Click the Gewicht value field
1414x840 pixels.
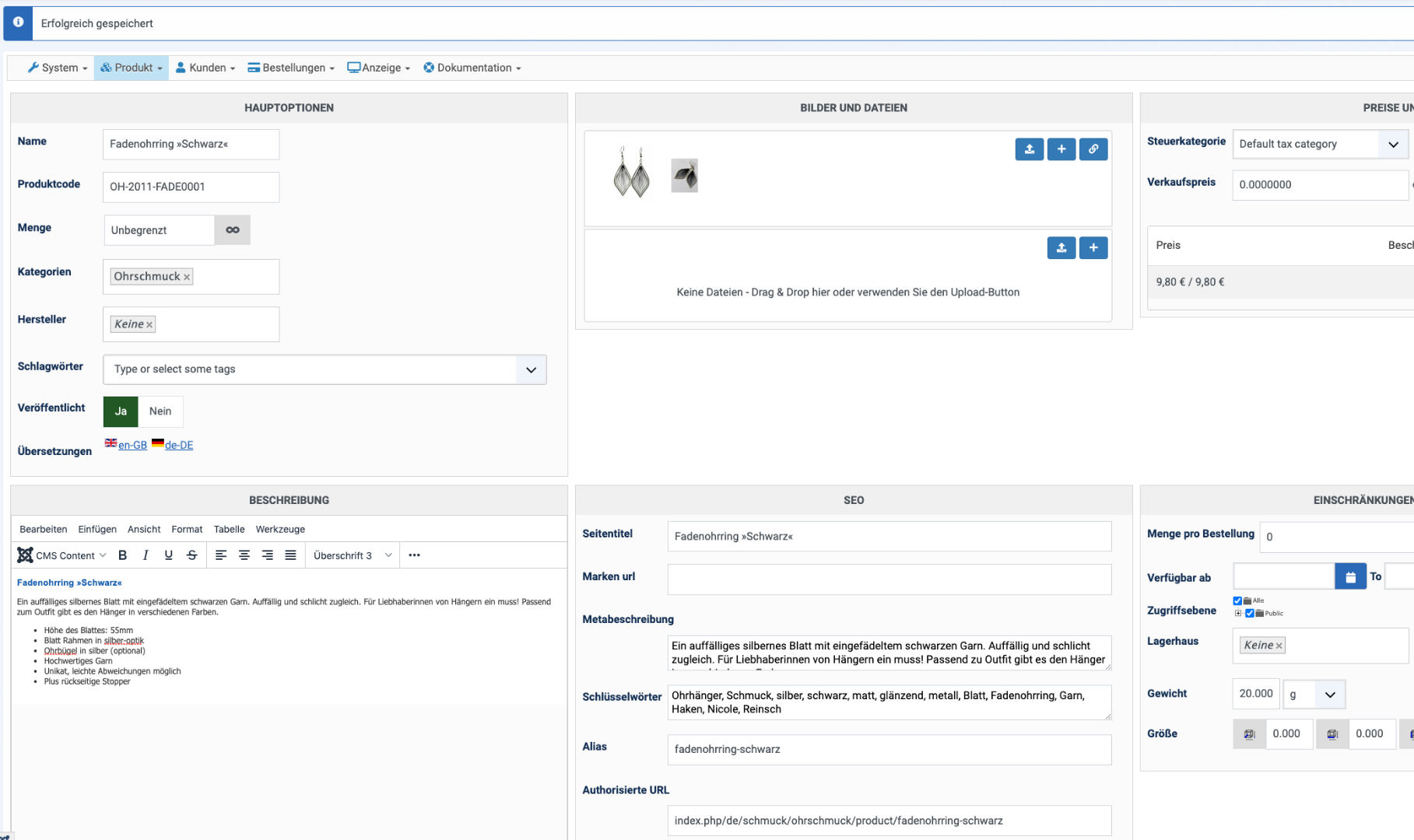tap(1256, 695)
